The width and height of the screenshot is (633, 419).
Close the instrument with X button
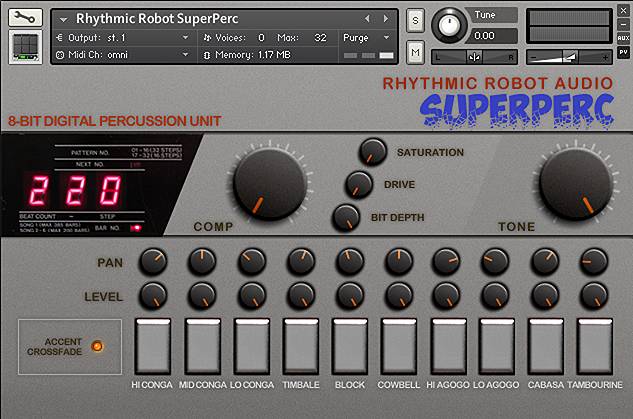623,10
